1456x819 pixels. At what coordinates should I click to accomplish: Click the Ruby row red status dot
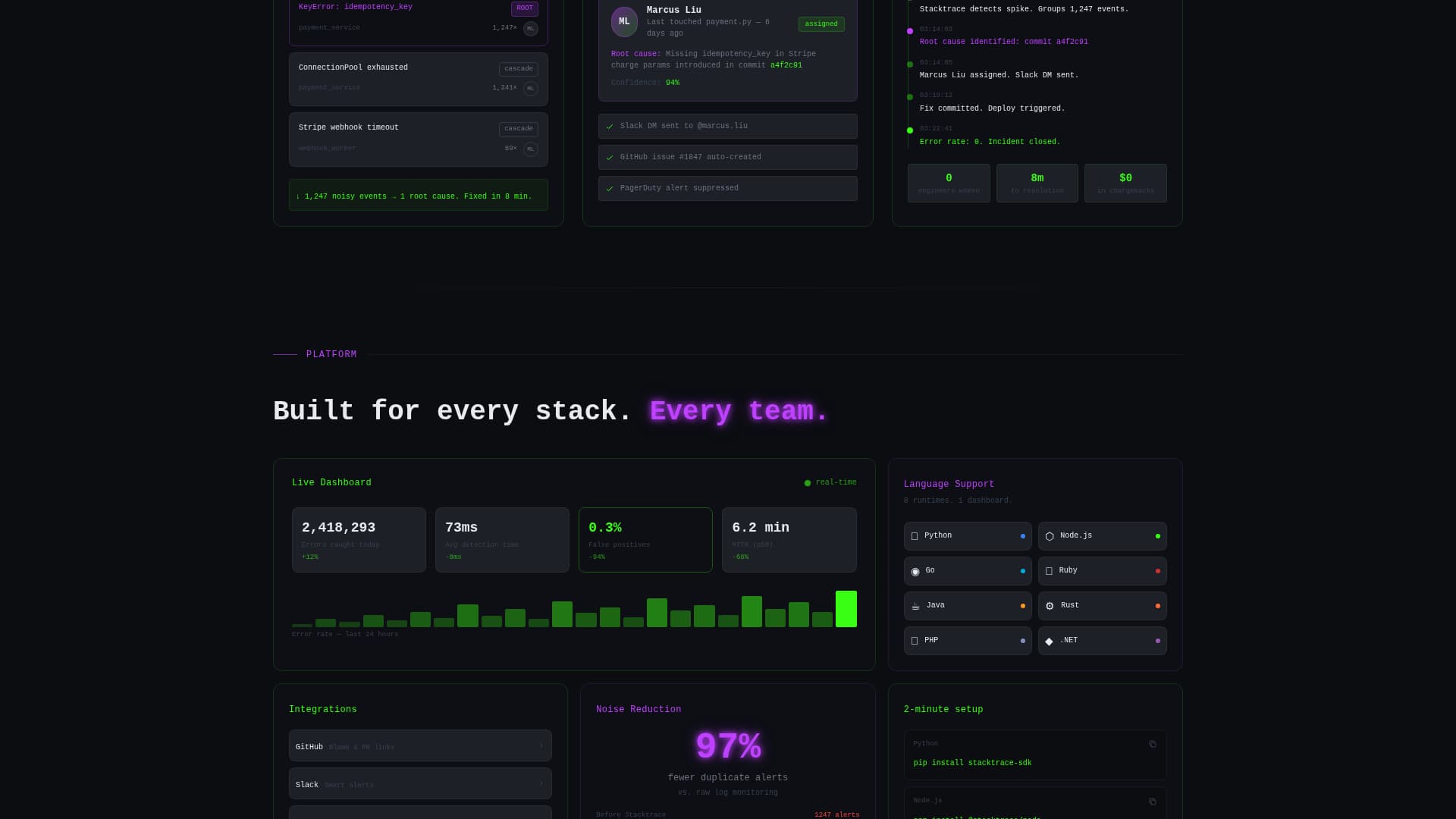coord(1158,571)
